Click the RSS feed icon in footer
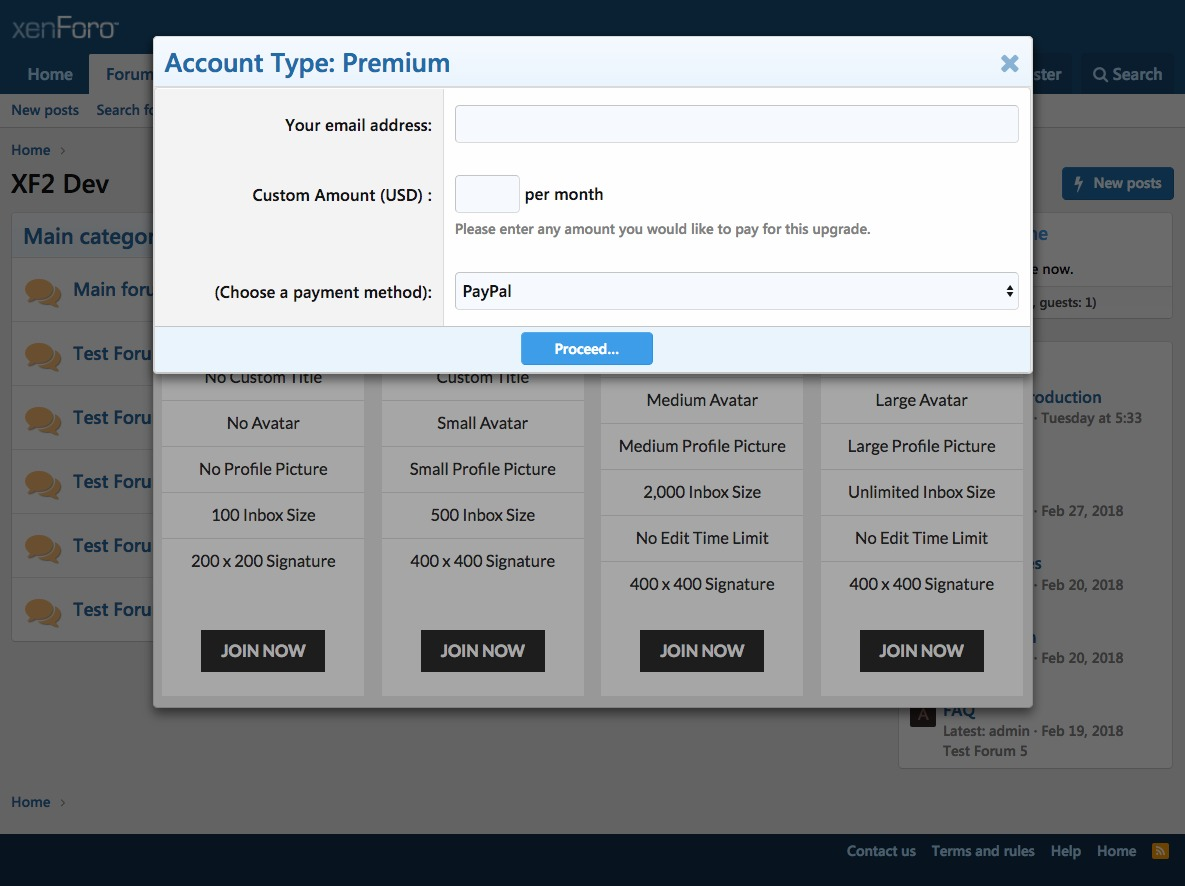Image resolution: width=1185 pixels, height=886 pixels. [x=1160, y=851]
